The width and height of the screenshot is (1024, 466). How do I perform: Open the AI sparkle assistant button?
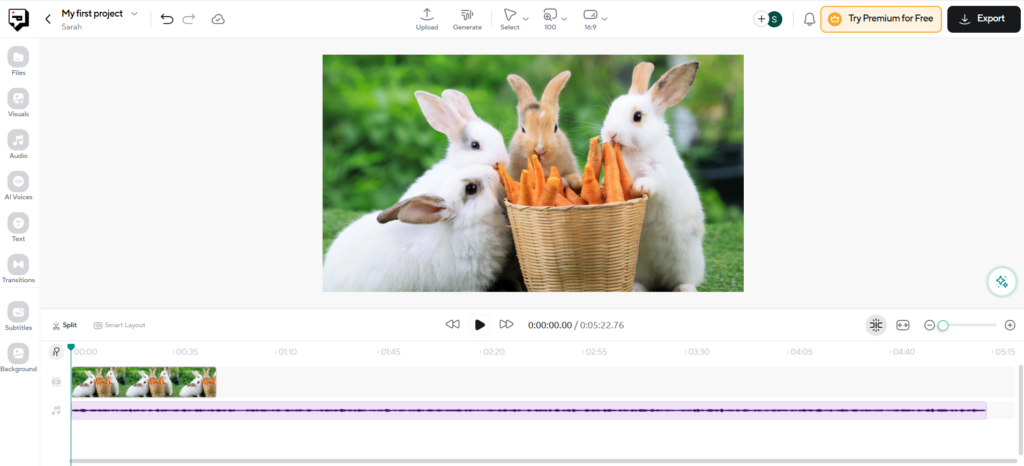[1002, 282]
